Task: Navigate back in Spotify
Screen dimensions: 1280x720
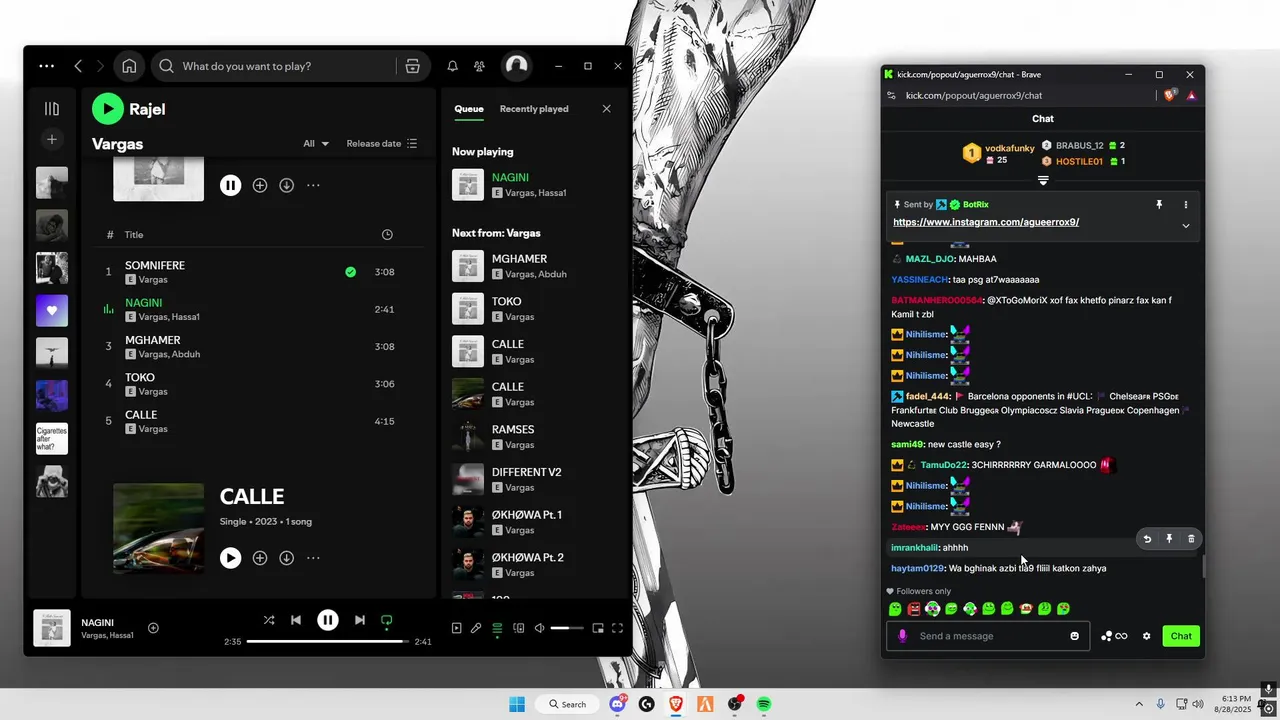Action: tap(78, 66)
